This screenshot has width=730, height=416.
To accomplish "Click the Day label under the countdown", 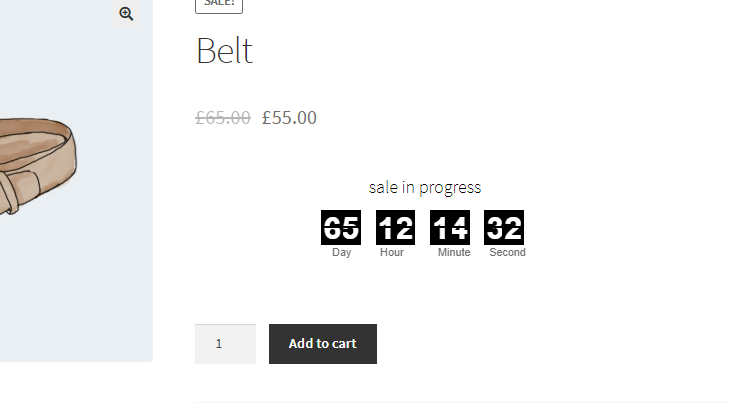I will (x=342, y=253).
